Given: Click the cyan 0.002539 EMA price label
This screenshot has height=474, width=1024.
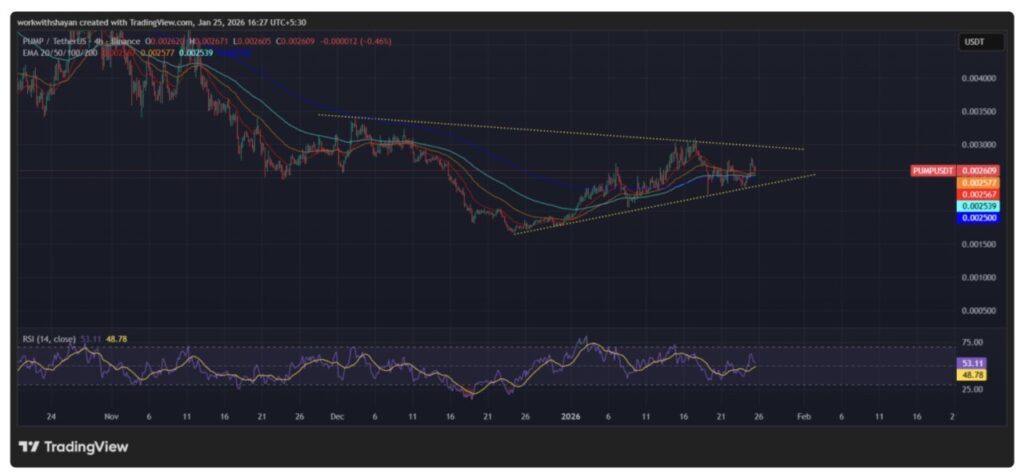Looking at the screenshot, I should click(x=977, y=205).
